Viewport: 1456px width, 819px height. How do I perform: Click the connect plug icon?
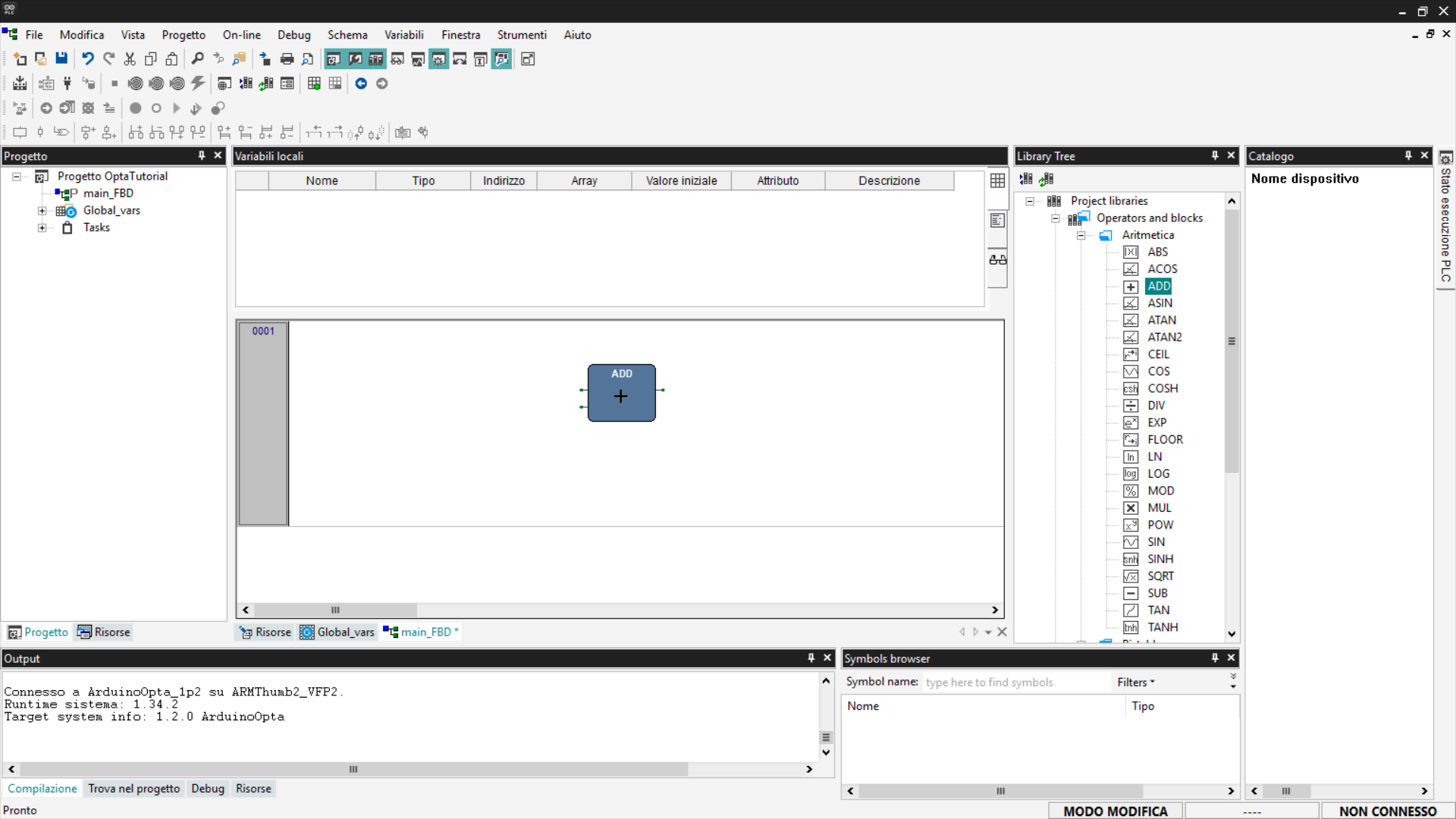click(67, 83)
